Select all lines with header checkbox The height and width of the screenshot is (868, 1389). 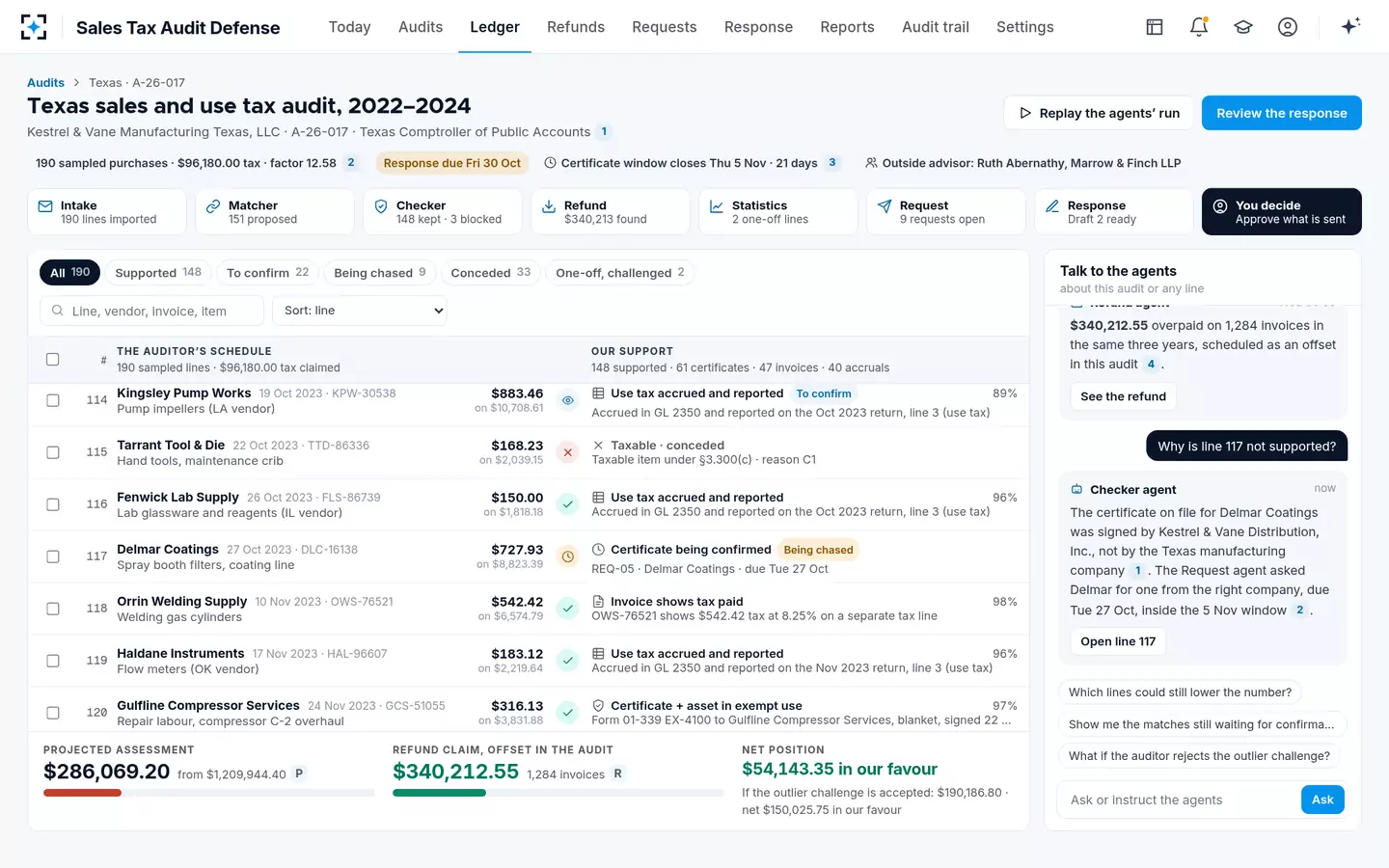(x=53, y=360)
